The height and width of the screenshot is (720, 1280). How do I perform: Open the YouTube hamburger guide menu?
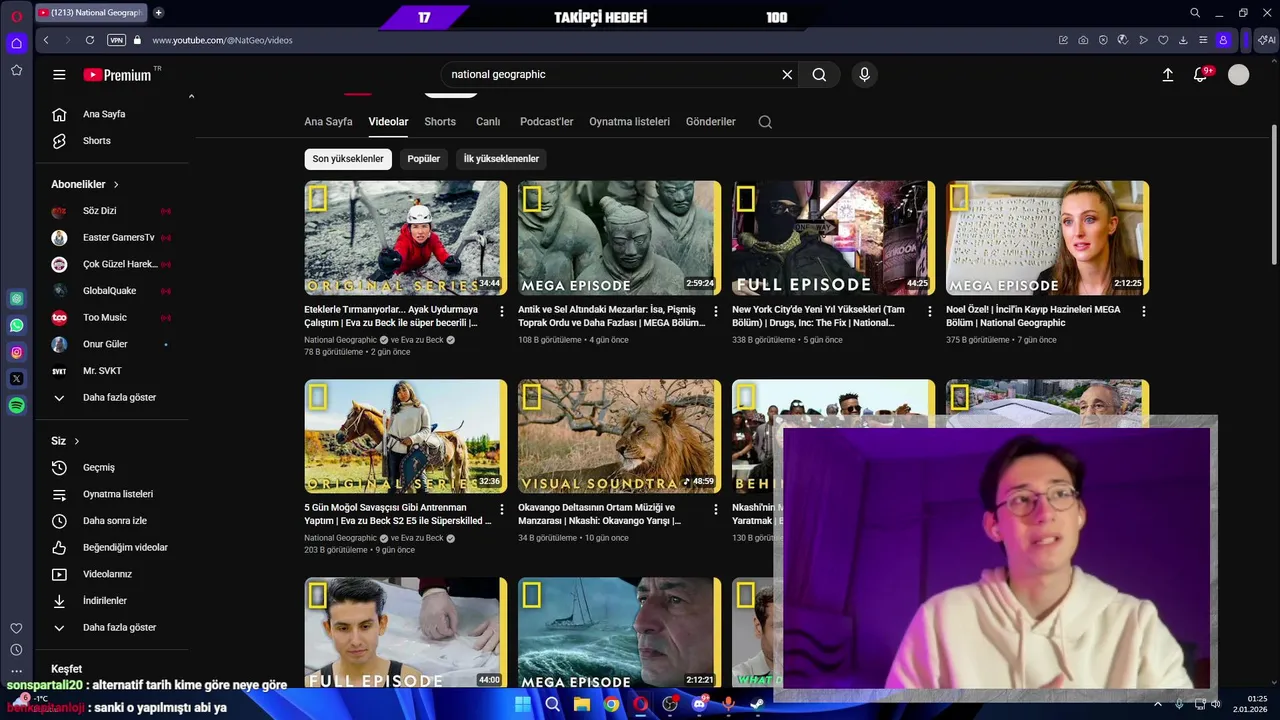point(59,75)
